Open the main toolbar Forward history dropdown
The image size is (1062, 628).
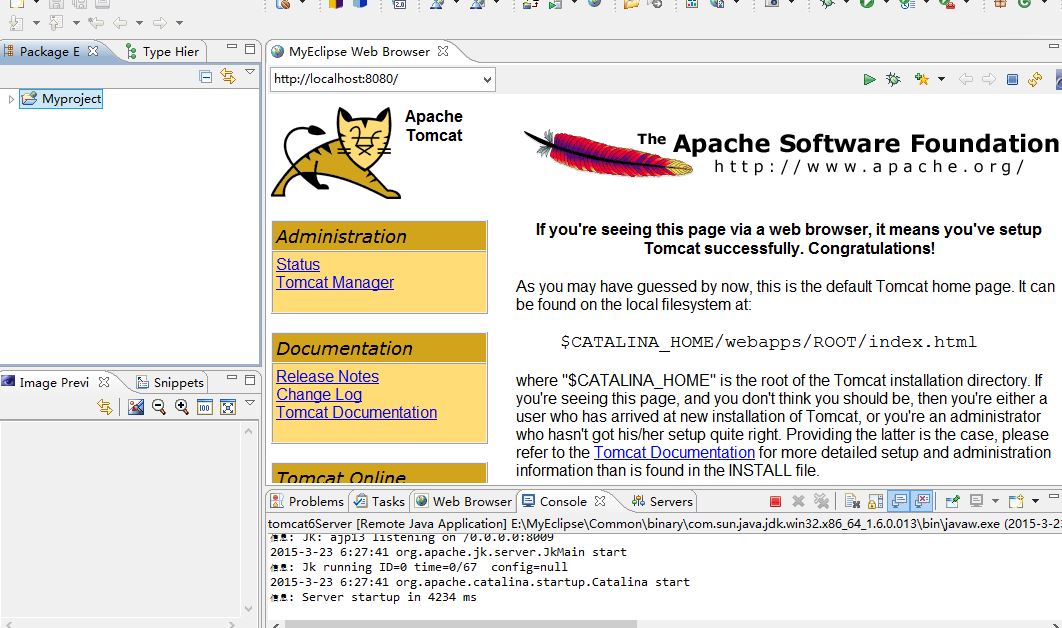pos(179,23)
